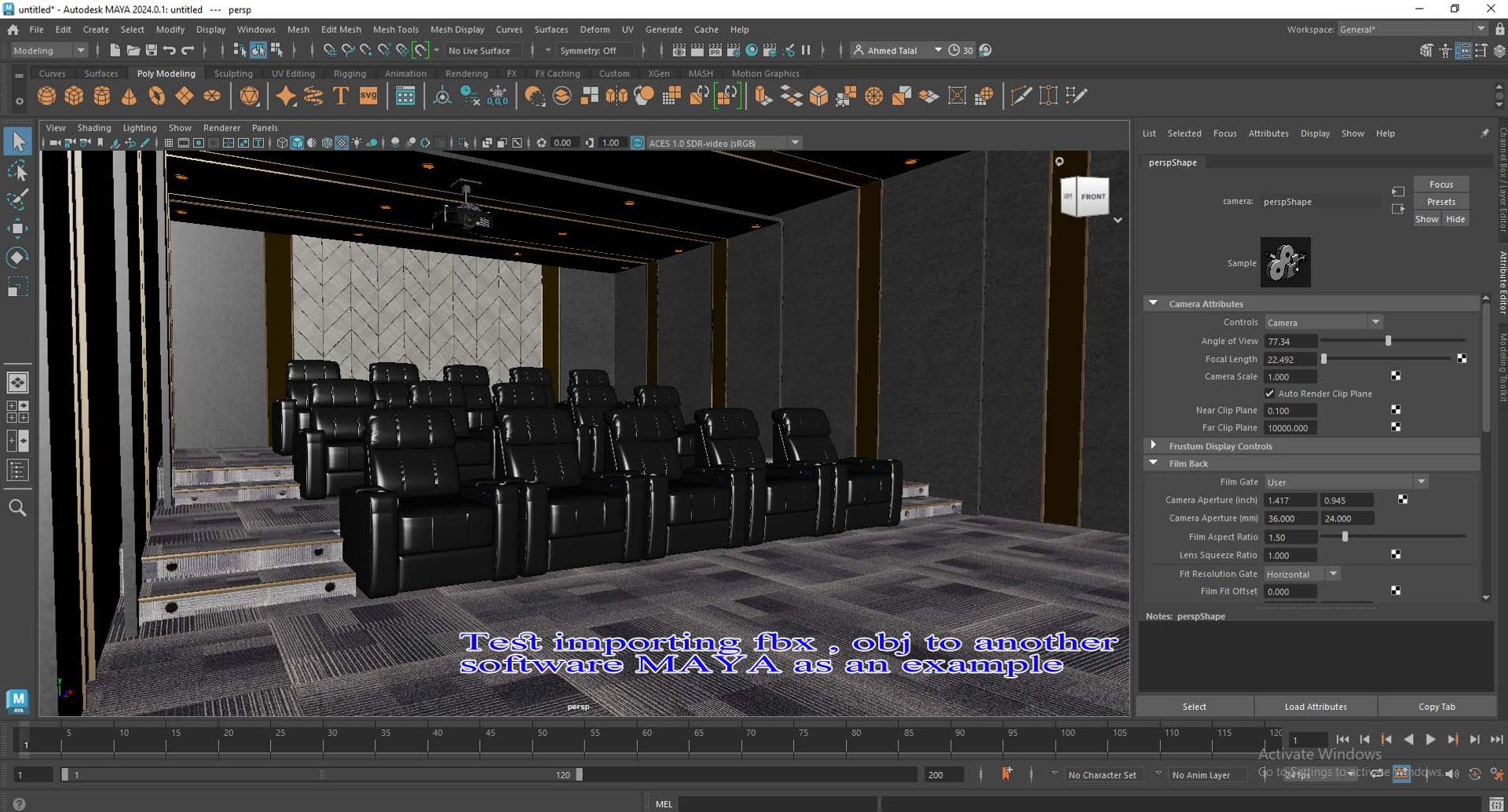
Task: Click the New Scene icon
Action: click(115, 50)
